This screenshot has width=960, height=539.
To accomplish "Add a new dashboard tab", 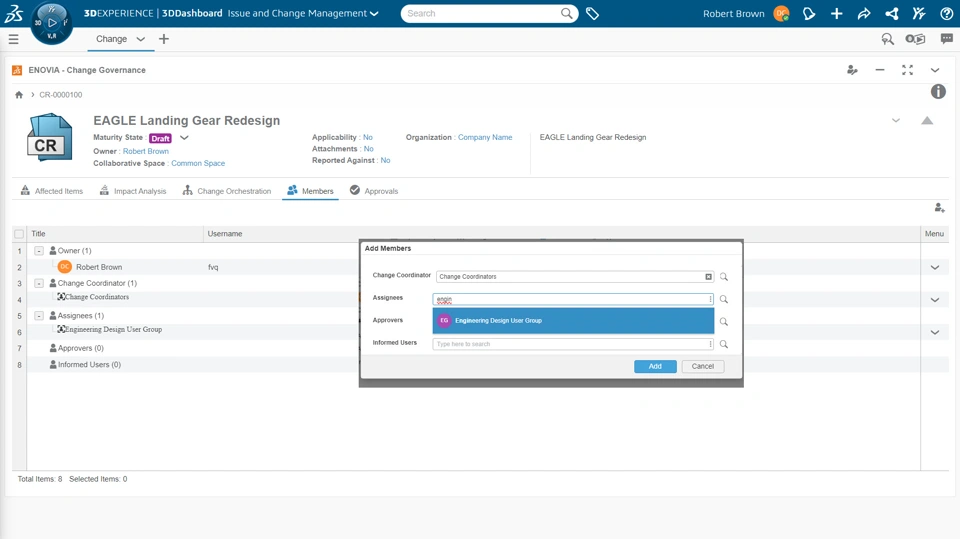I will pyautogui.click(x=163, y=39).
